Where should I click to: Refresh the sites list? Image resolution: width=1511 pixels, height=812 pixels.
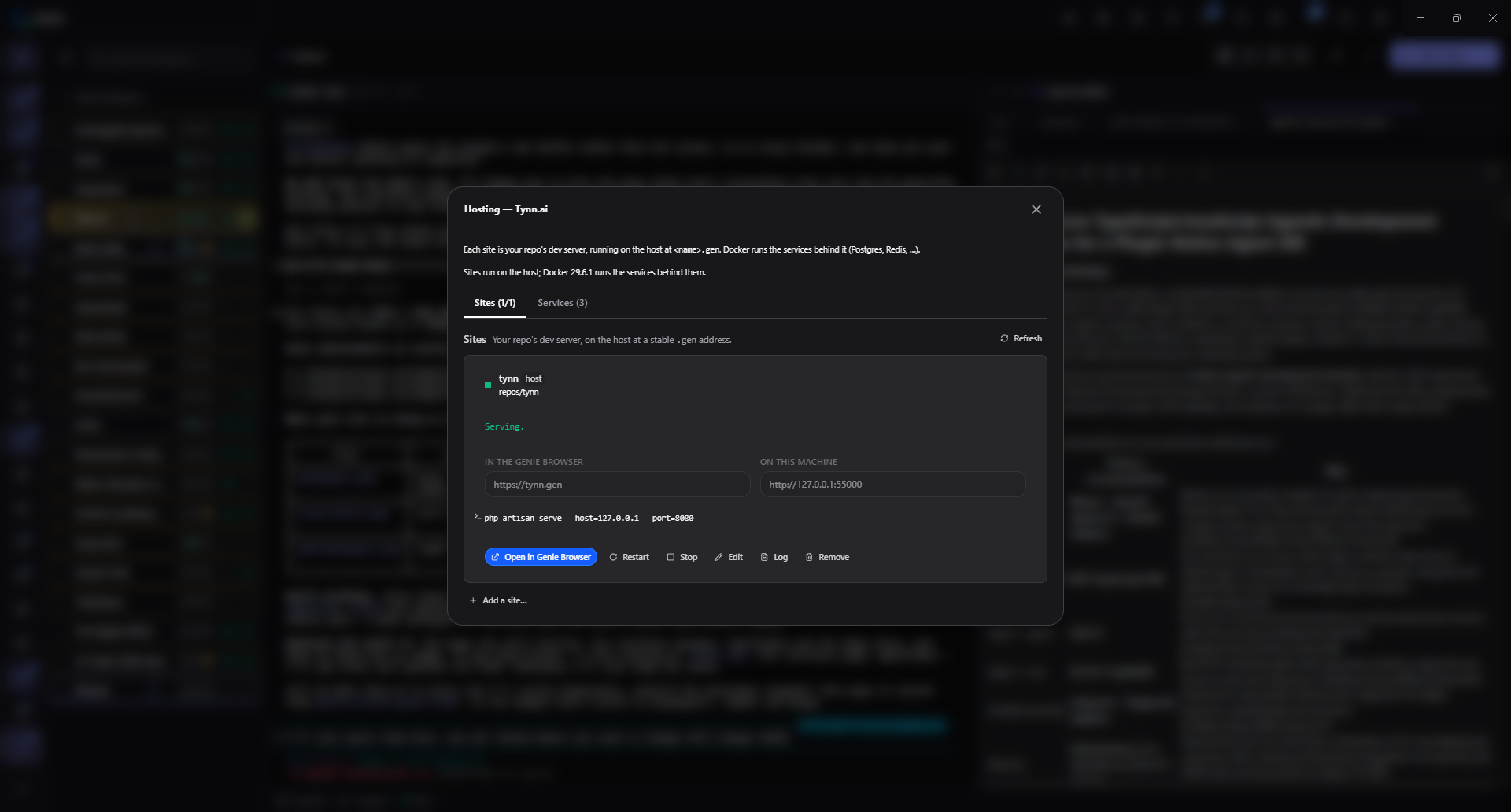pos(1021,338)
